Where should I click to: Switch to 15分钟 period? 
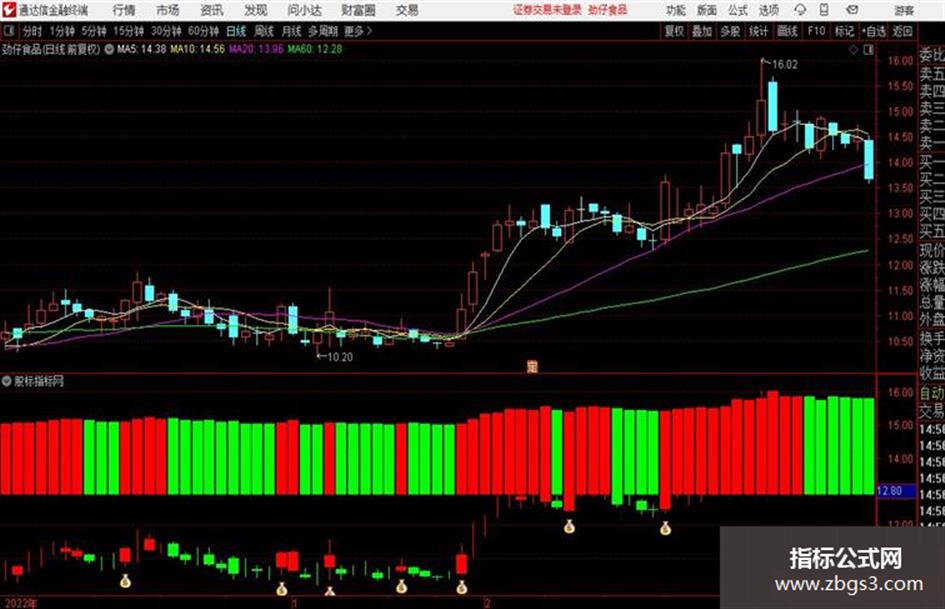[x=129, y=31]
